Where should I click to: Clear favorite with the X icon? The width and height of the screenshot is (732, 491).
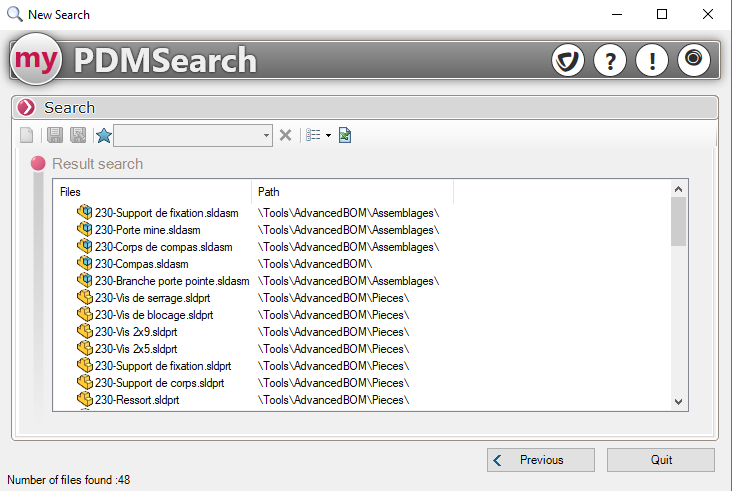(285, 135)
